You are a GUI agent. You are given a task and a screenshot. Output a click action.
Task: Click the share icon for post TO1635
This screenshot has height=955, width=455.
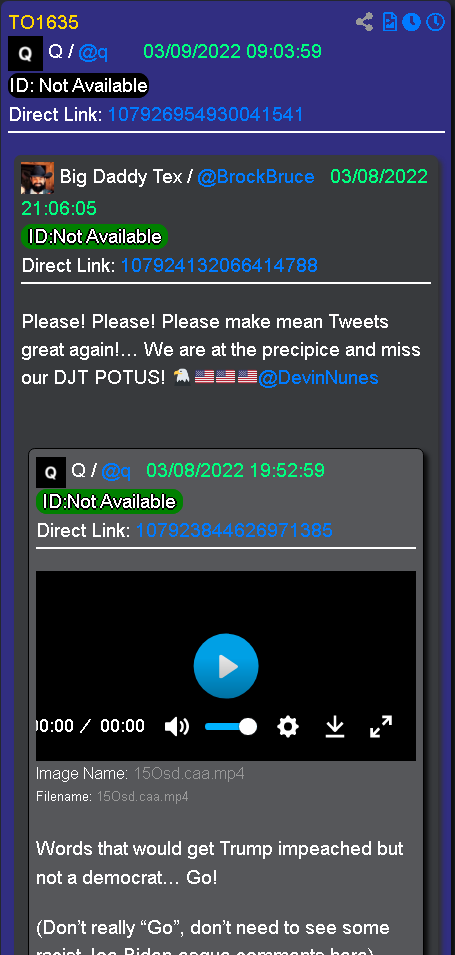tap(364, 23)
